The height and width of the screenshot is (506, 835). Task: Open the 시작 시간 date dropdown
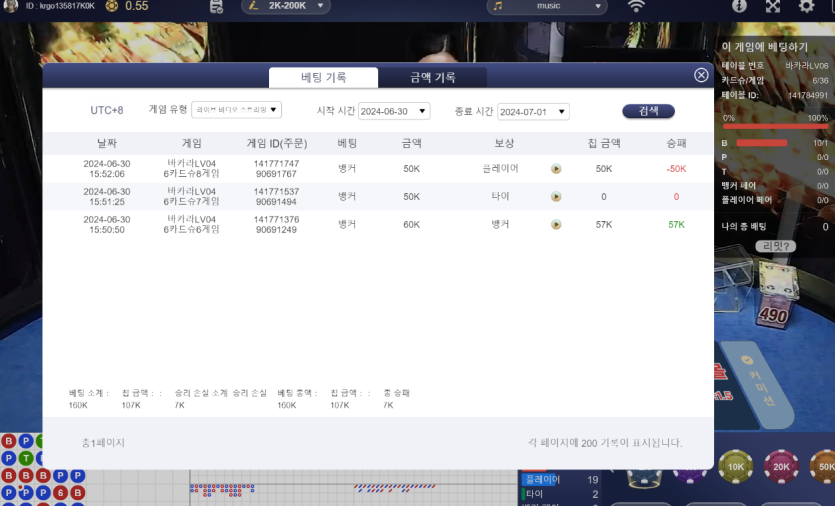394,111
